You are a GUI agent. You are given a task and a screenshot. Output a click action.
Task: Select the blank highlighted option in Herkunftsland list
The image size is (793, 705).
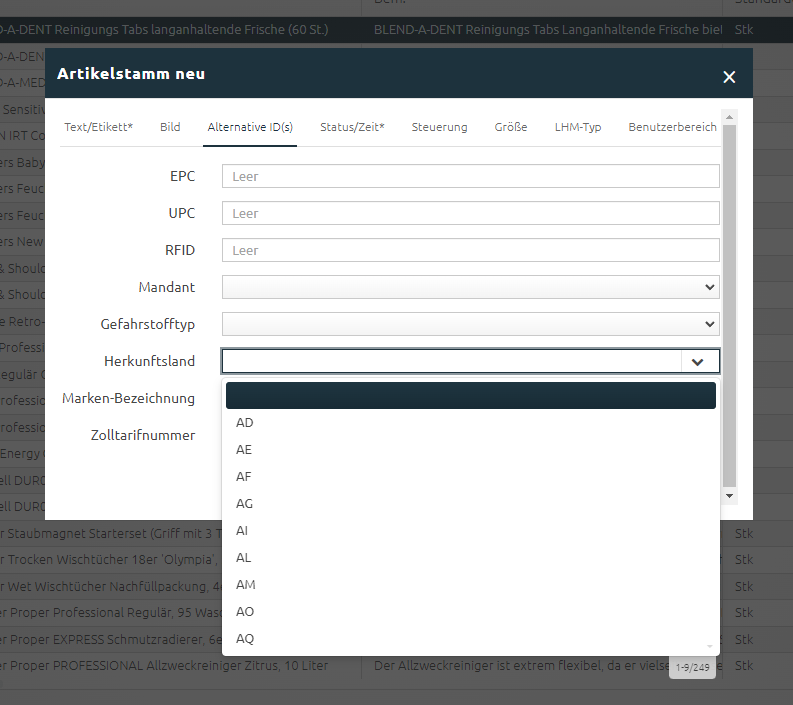[470, 395]
